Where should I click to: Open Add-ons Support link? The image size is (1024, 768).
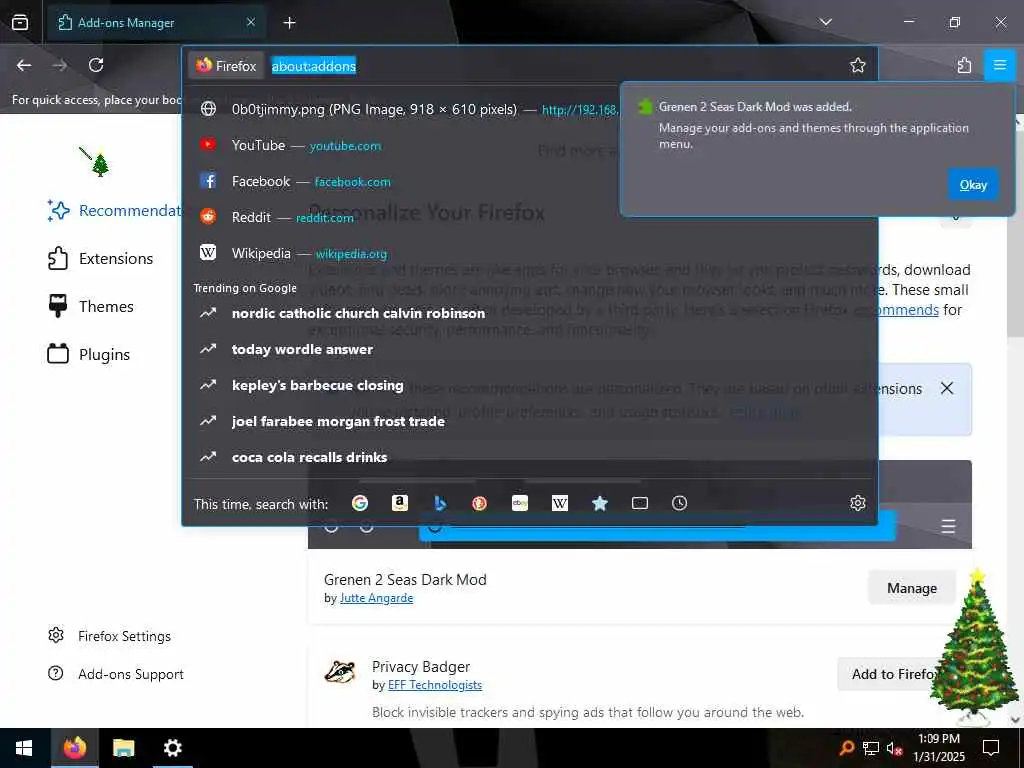pyautogui.click(x=116, y=674)
